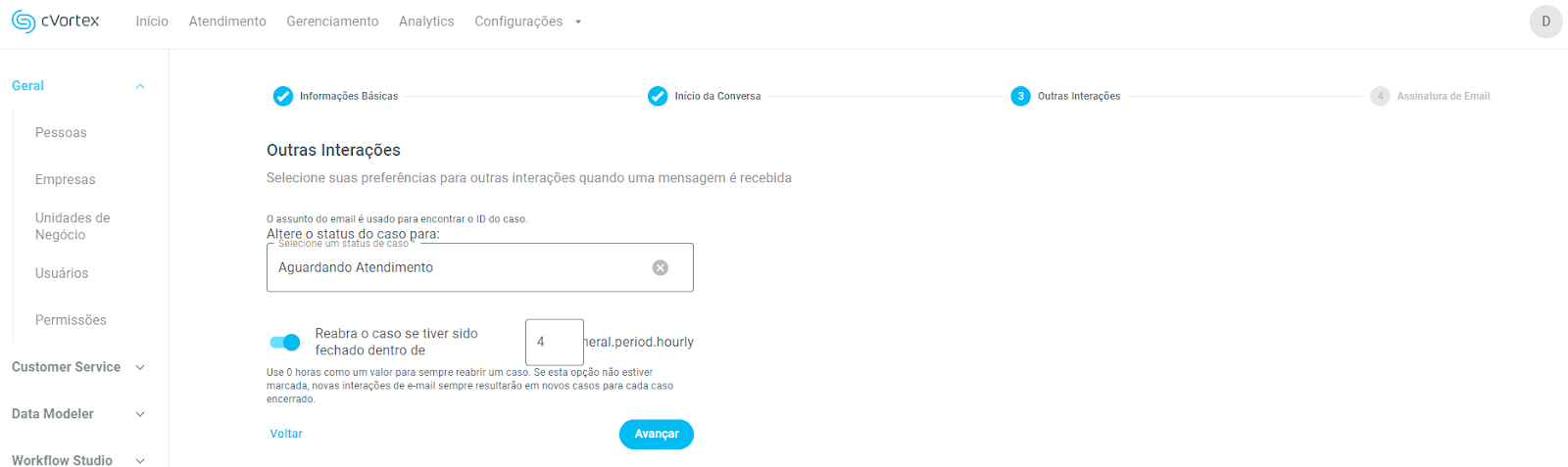Open the user avatar D menu
1568x467 pixels.
coord(1545,22)
